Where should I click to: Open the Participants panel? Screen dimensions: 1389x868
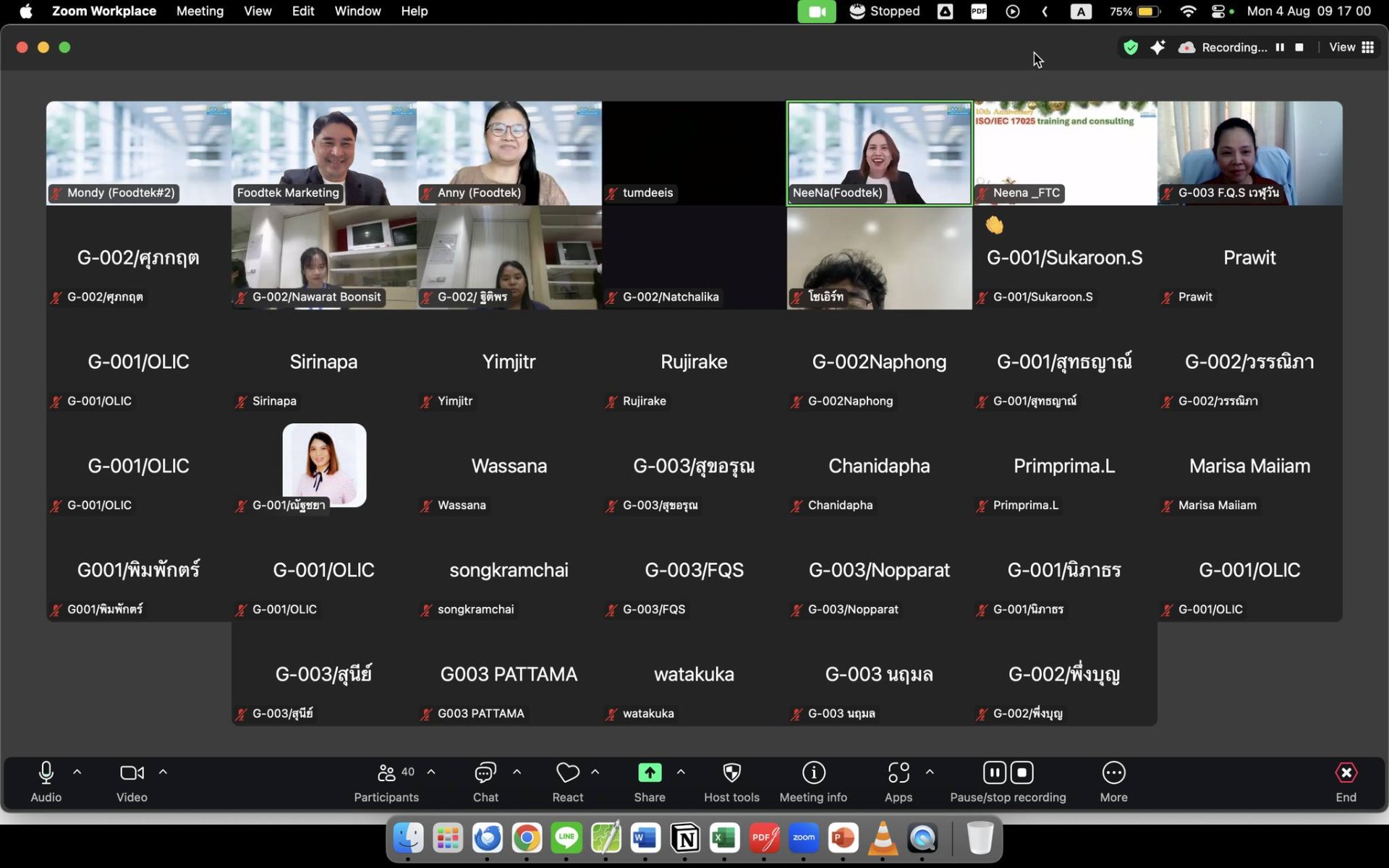click(386, 781)
